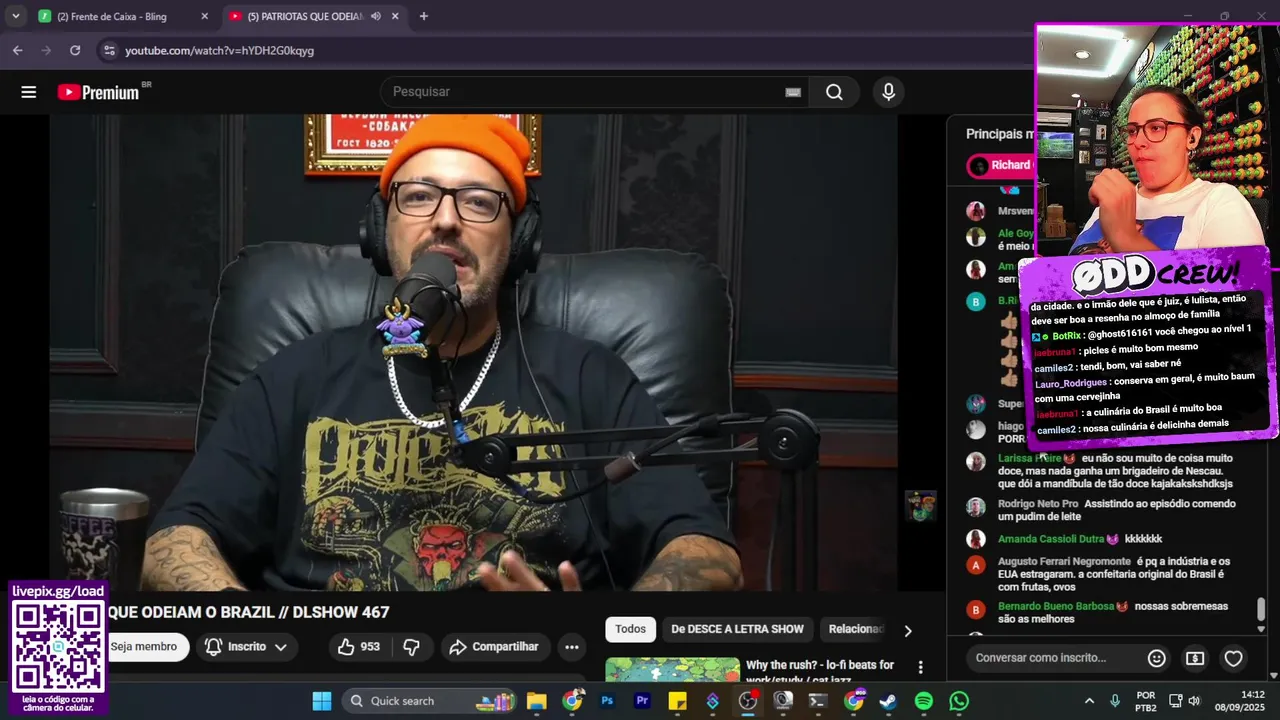The image size is (1280, 720).
Task: Select De DESCE A LETRA SHOW chip
Action: (x=737, y=629)
